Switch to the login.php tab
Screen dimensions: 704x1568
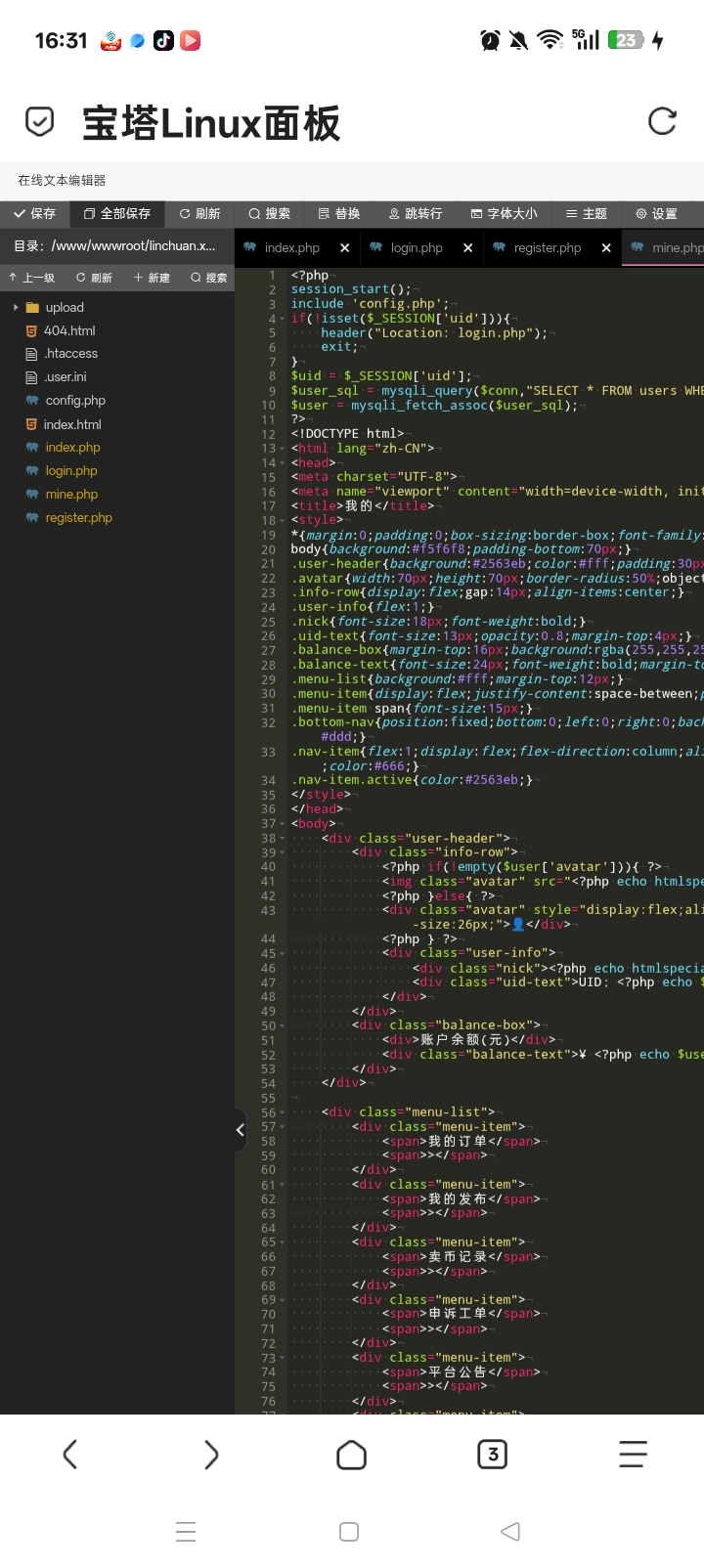pos(417,247)
